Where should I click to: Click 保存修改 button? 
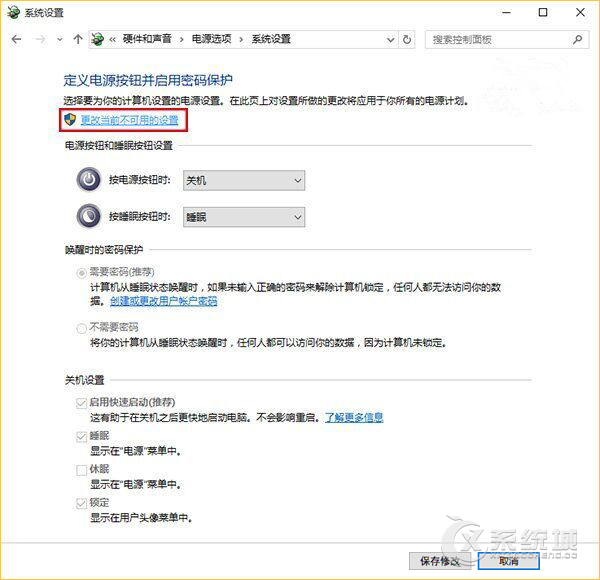tap(440, 561)
